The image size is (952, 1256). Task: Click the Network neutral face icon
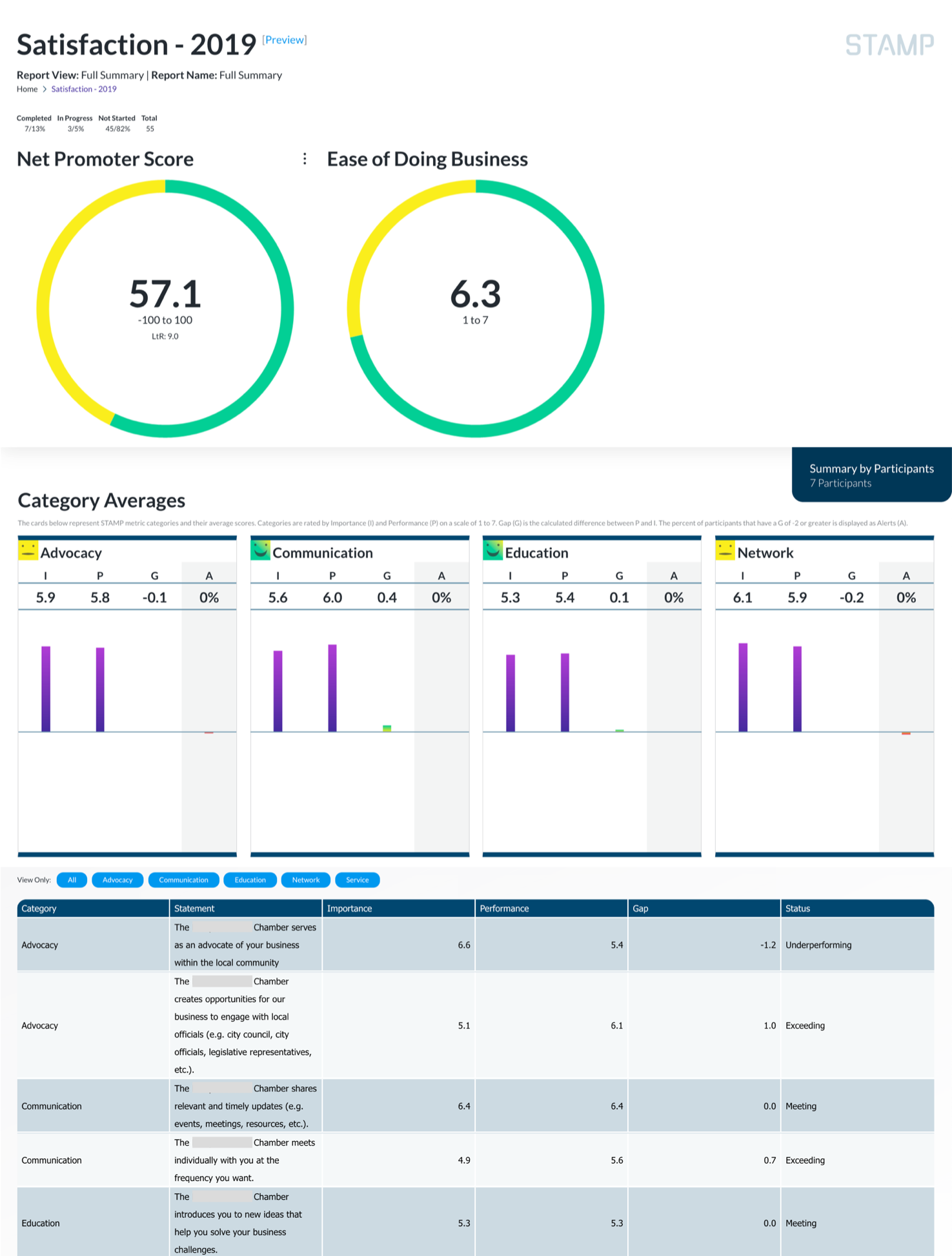725,550
